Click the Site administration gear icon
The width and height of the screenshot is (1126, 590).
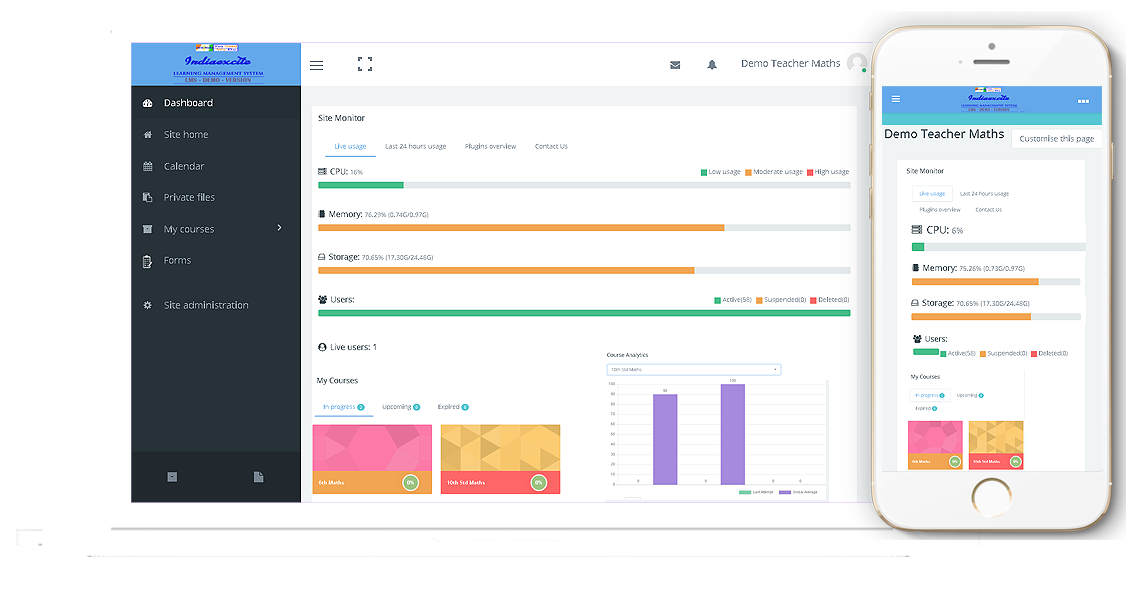[148, 305]
